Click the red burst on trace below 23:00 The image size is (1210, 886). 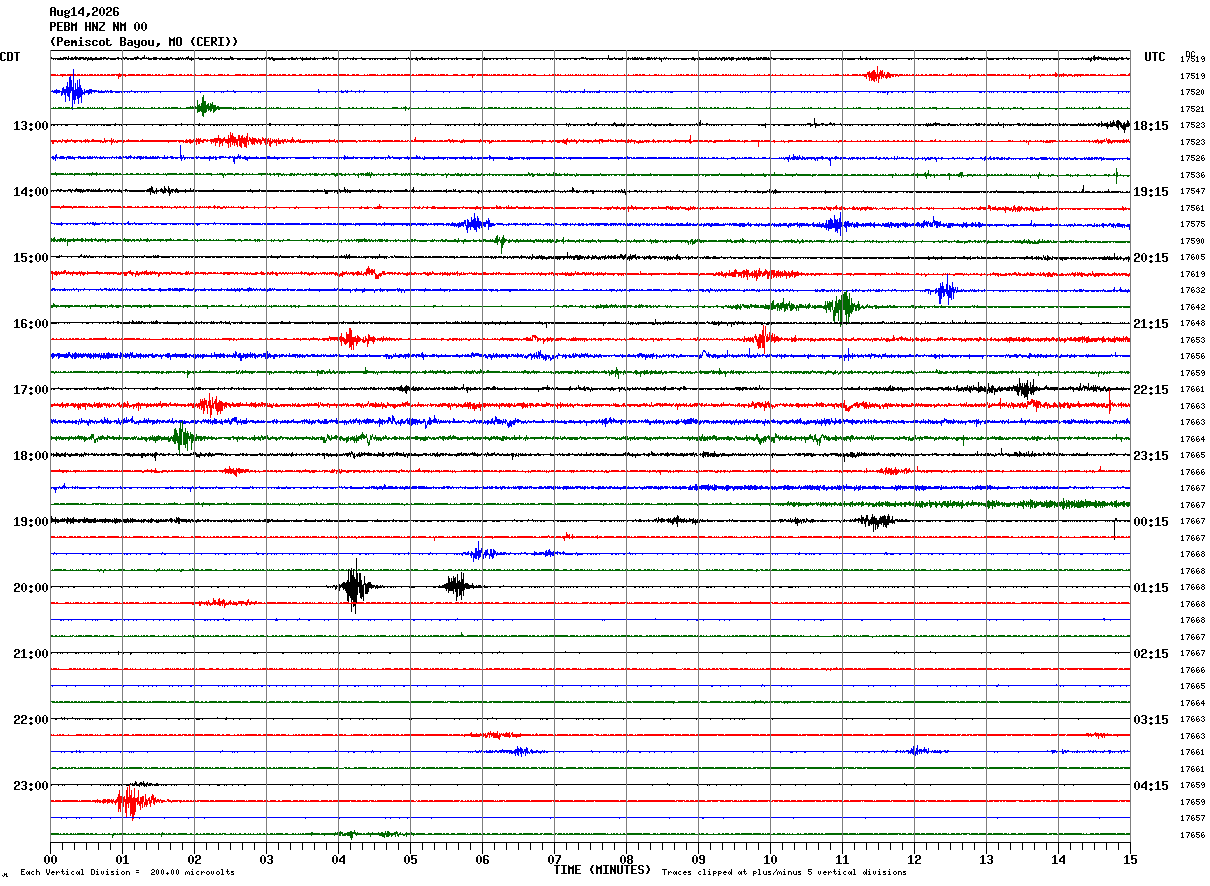click(x=130, y=802)
